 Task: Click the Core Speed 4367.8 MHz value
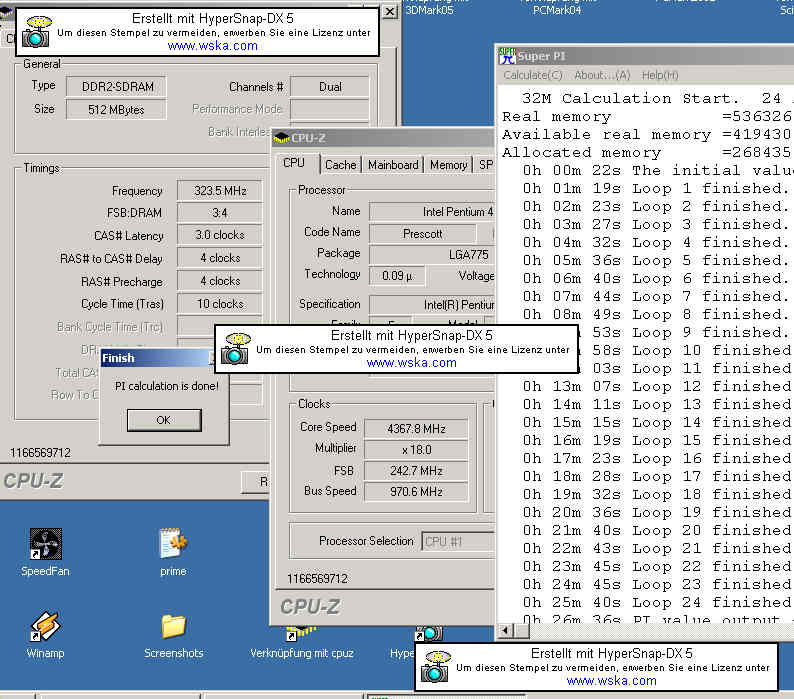coord(416,429)
